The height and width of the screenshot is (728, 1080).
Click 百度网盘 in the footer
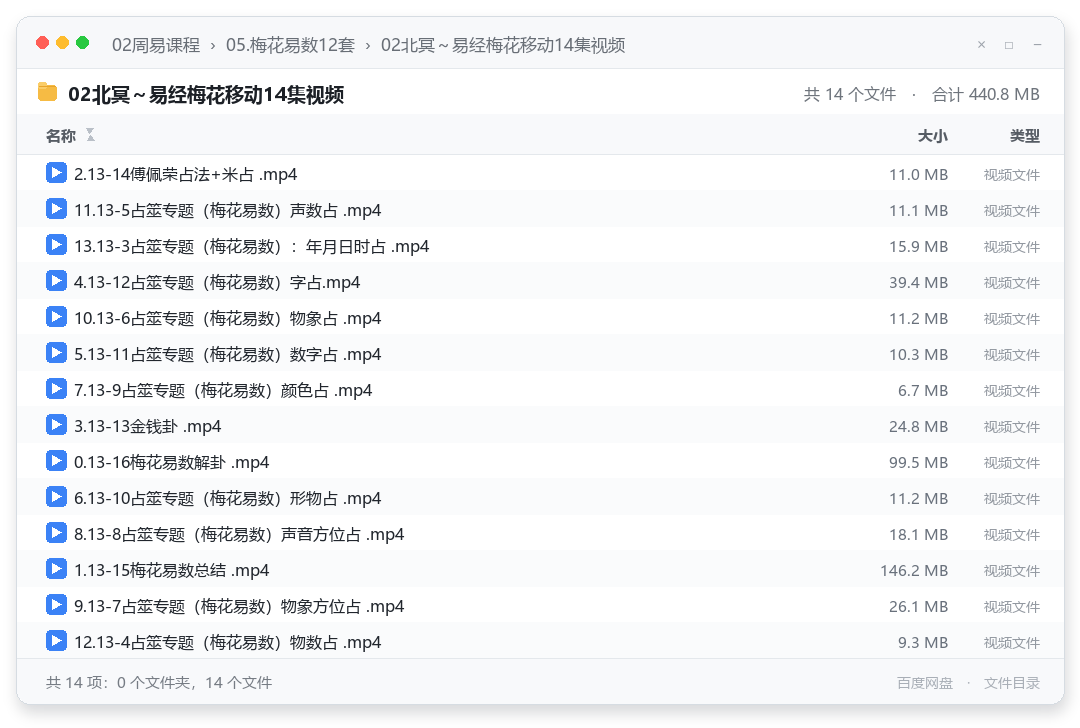coord(925,683)
